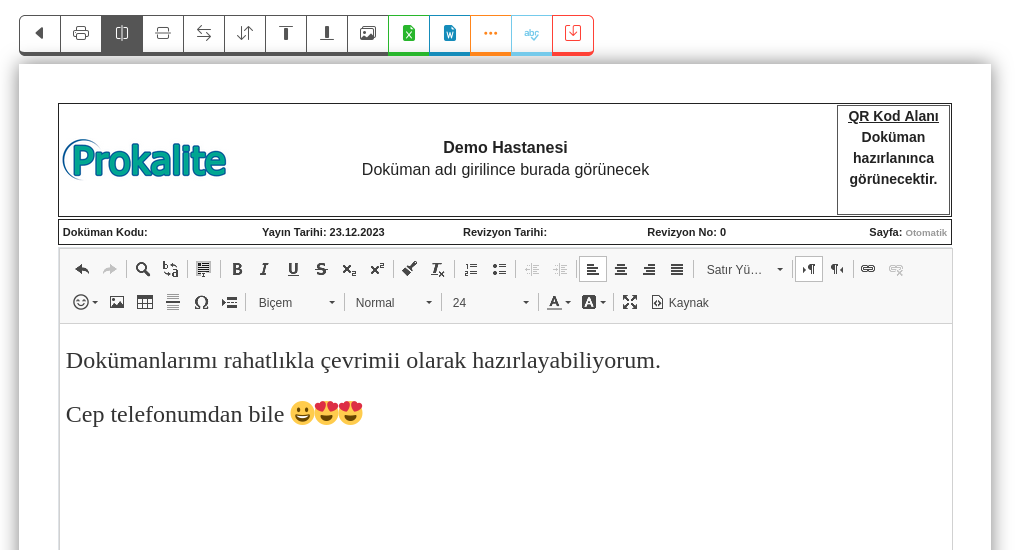Image resolution: width=1023 pixels, height=550 pixels.
Task: Click the header (top T) icon
Action: coord(286,33)
